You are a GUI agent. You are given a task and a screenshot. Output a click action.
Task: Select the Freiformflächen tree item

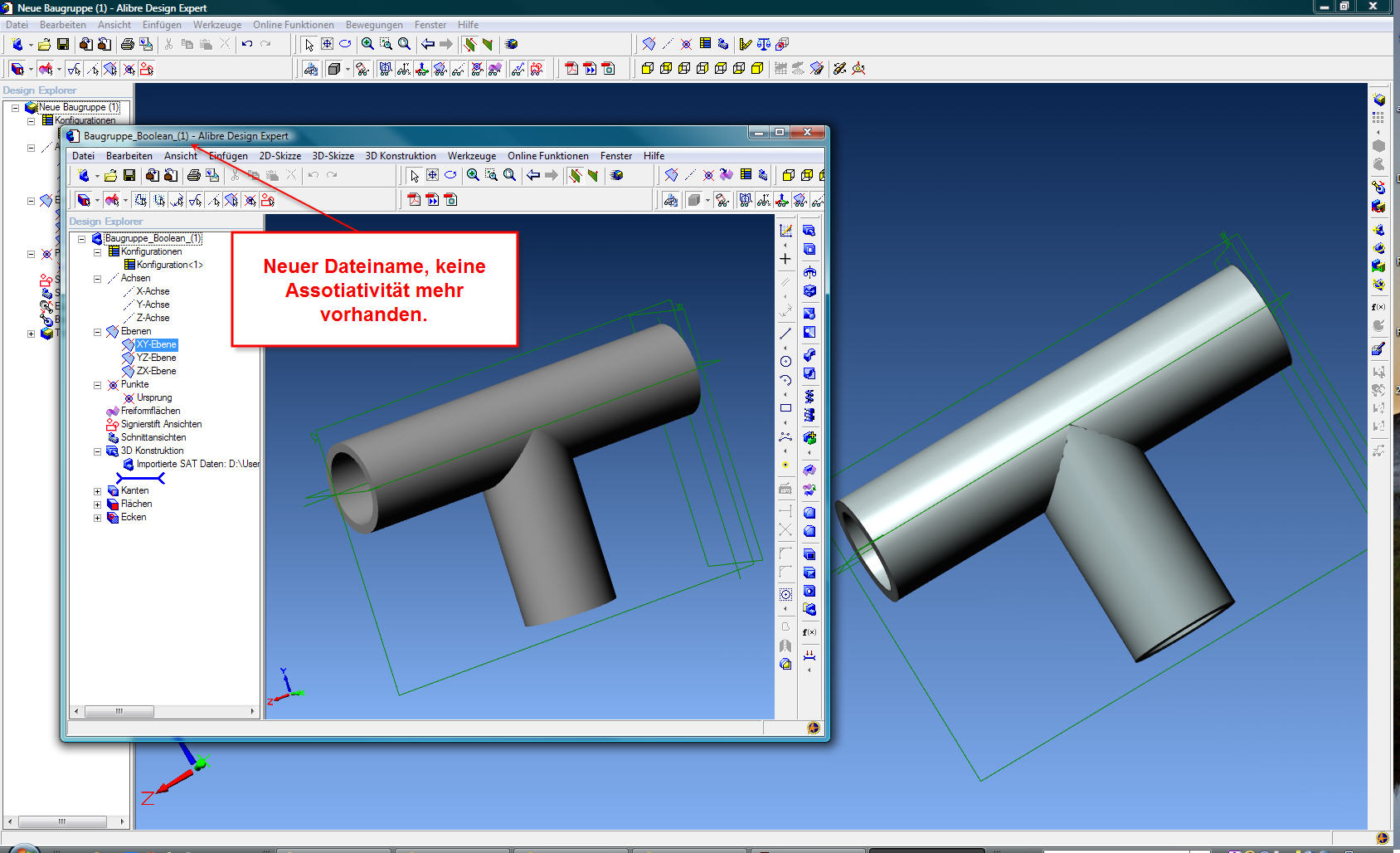click(150, 411)
